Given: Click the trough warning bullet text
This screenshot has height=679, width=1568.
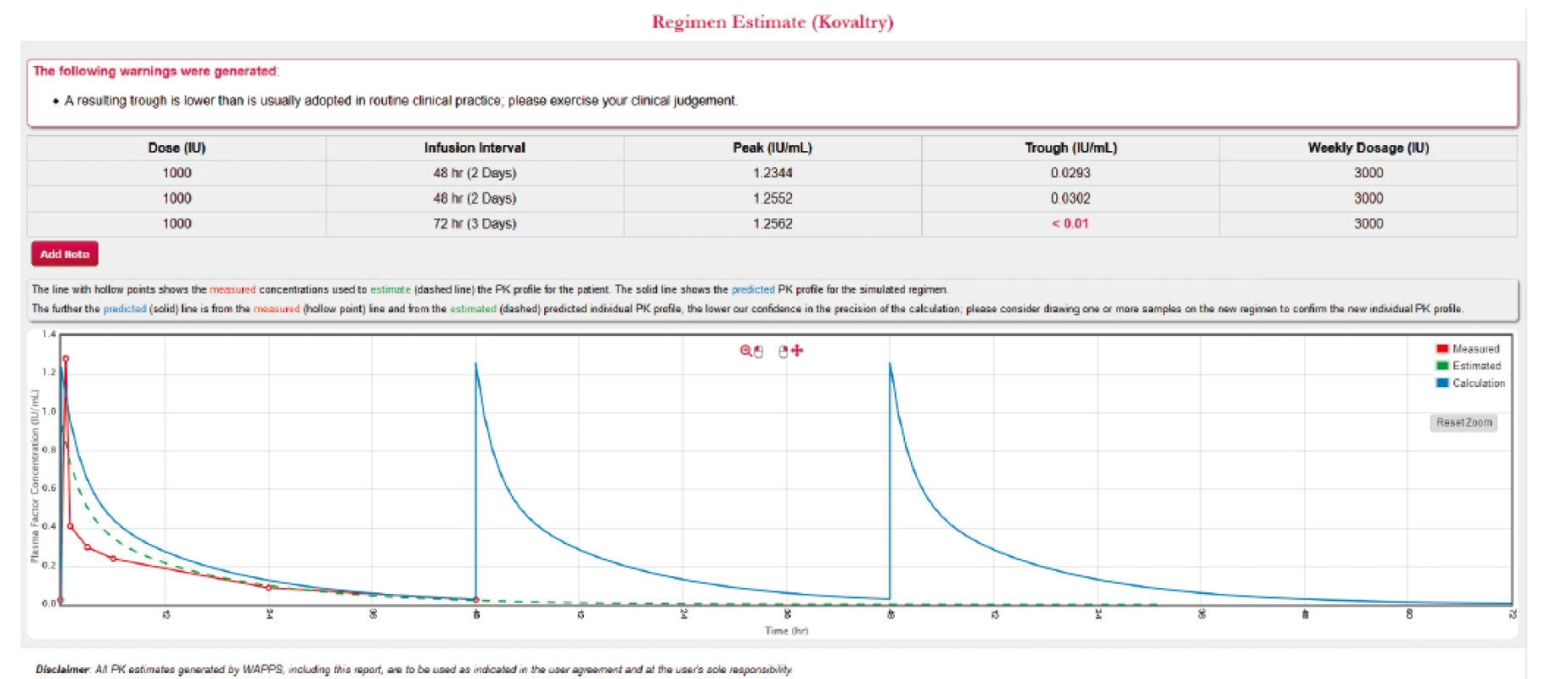Looking at the screenshot, I should pos(401,100).
